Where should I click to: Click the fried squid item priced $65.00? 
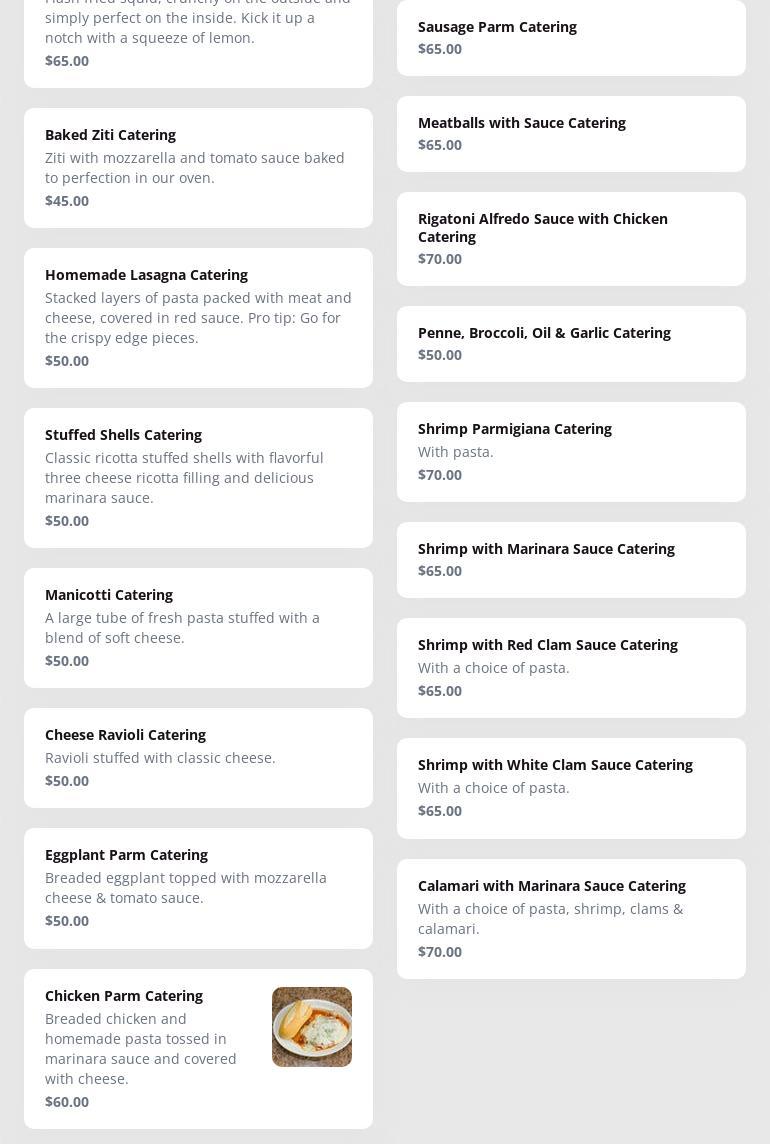click(x=199, y=40)
